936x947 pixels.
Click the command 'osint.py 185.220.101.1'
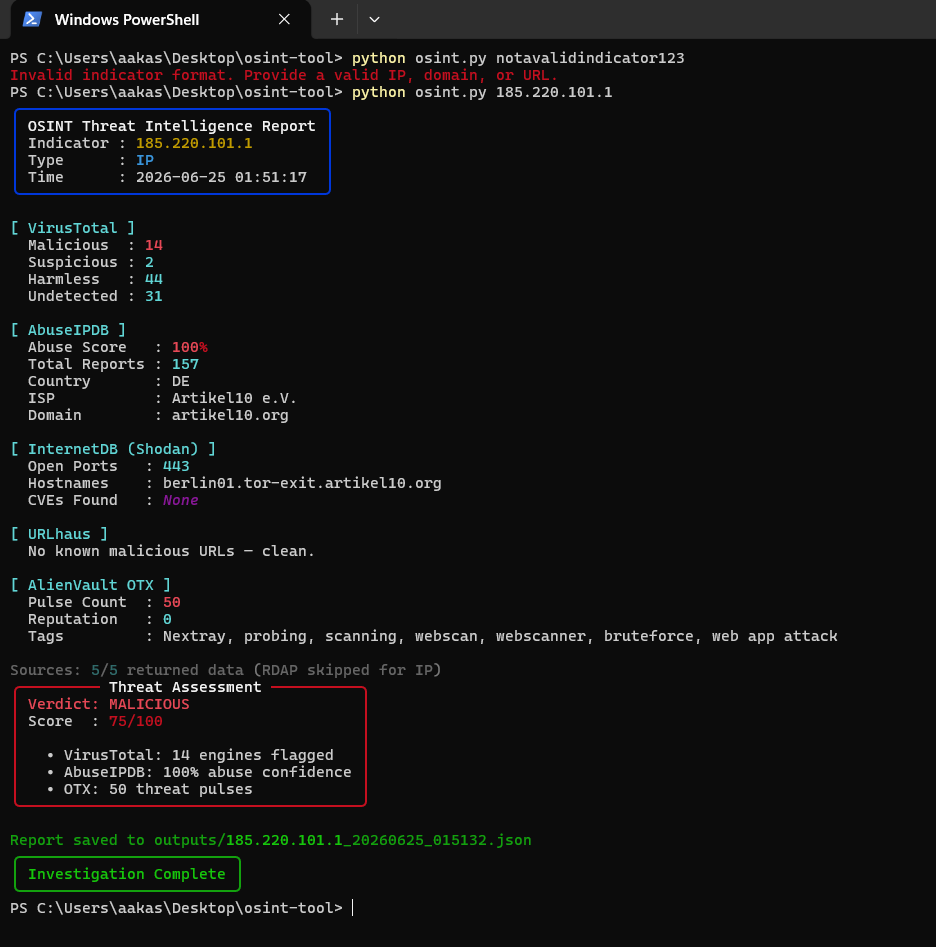pos(513,92)
